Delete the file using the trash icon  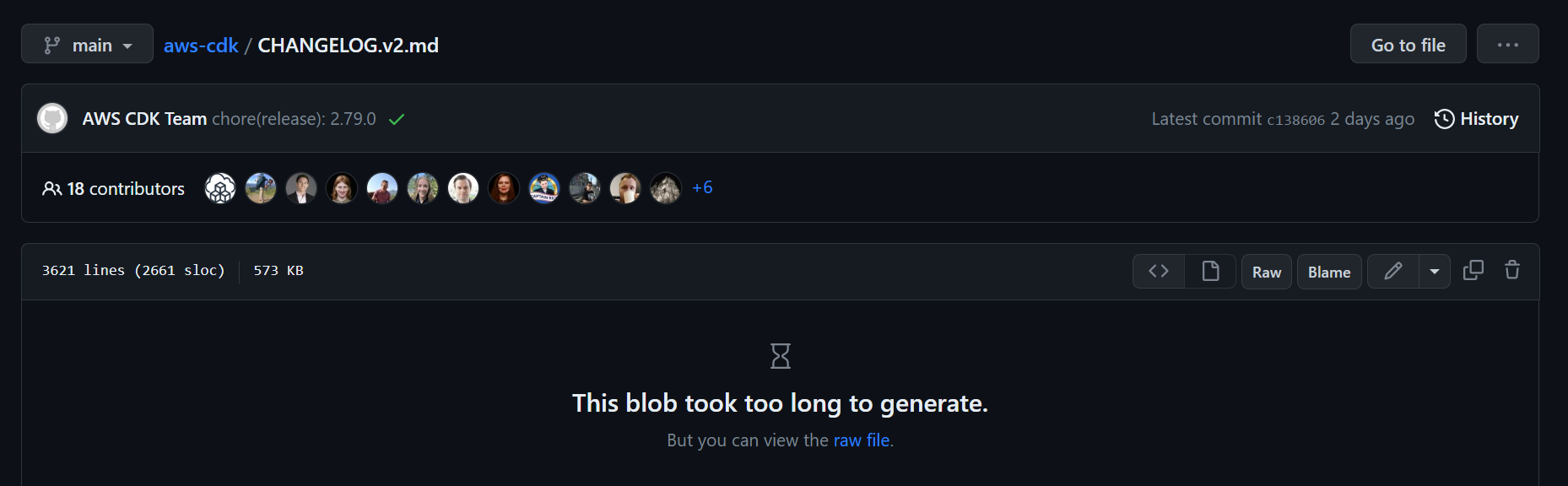1511,270
